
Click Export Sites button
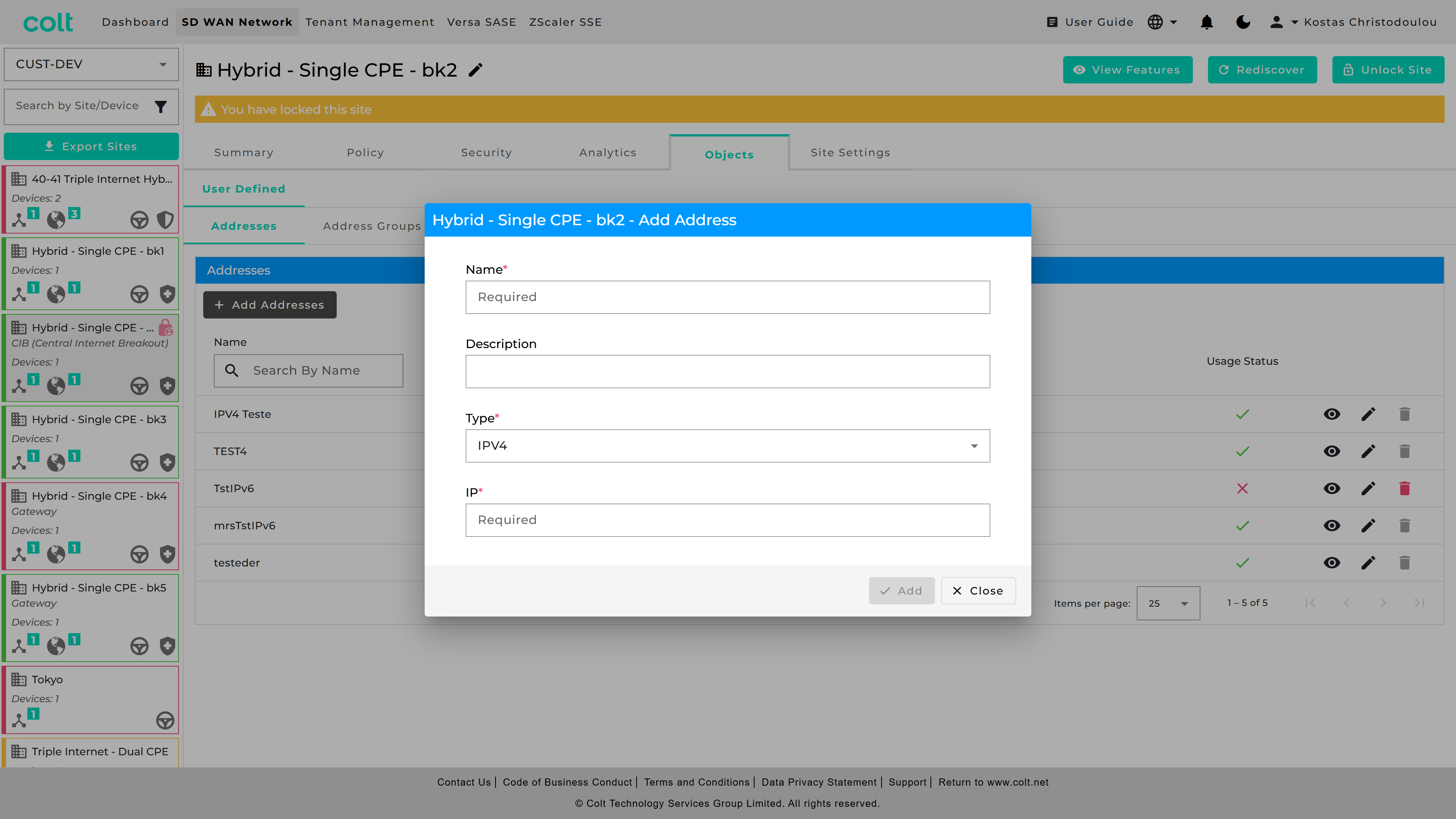point(91,146)
